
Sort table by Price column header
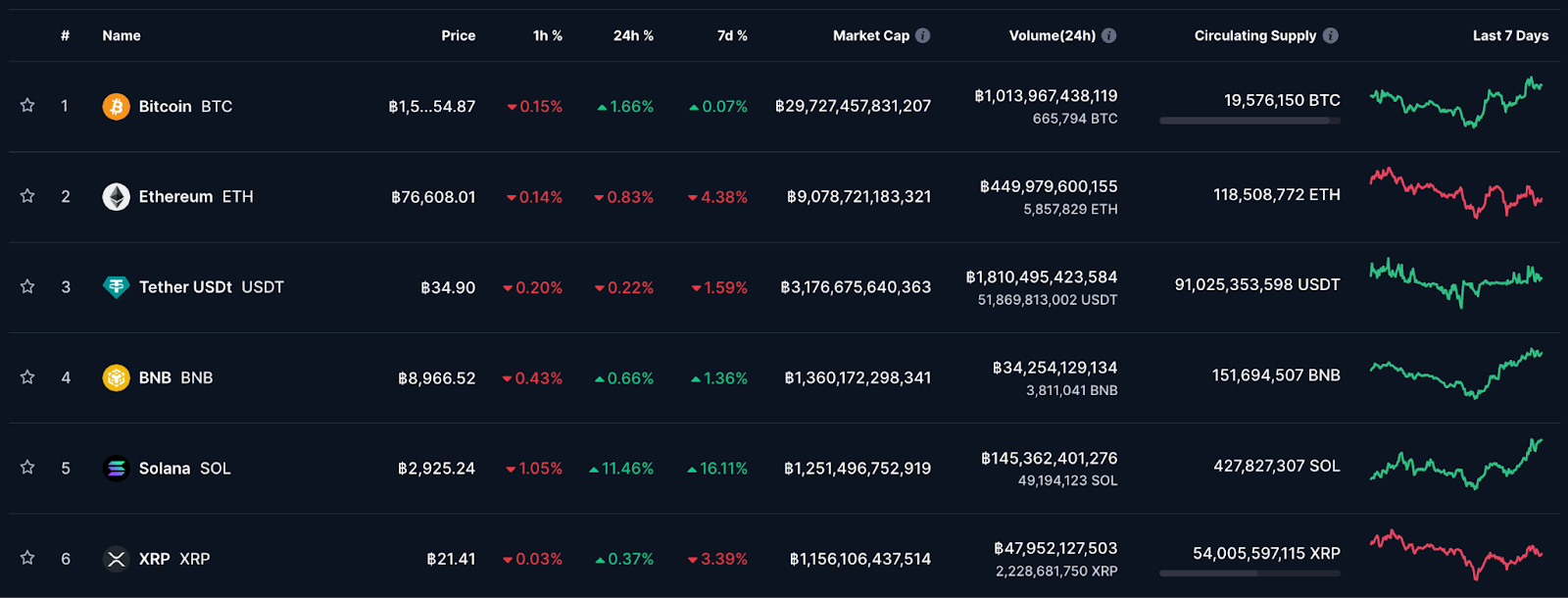(458, 35)
